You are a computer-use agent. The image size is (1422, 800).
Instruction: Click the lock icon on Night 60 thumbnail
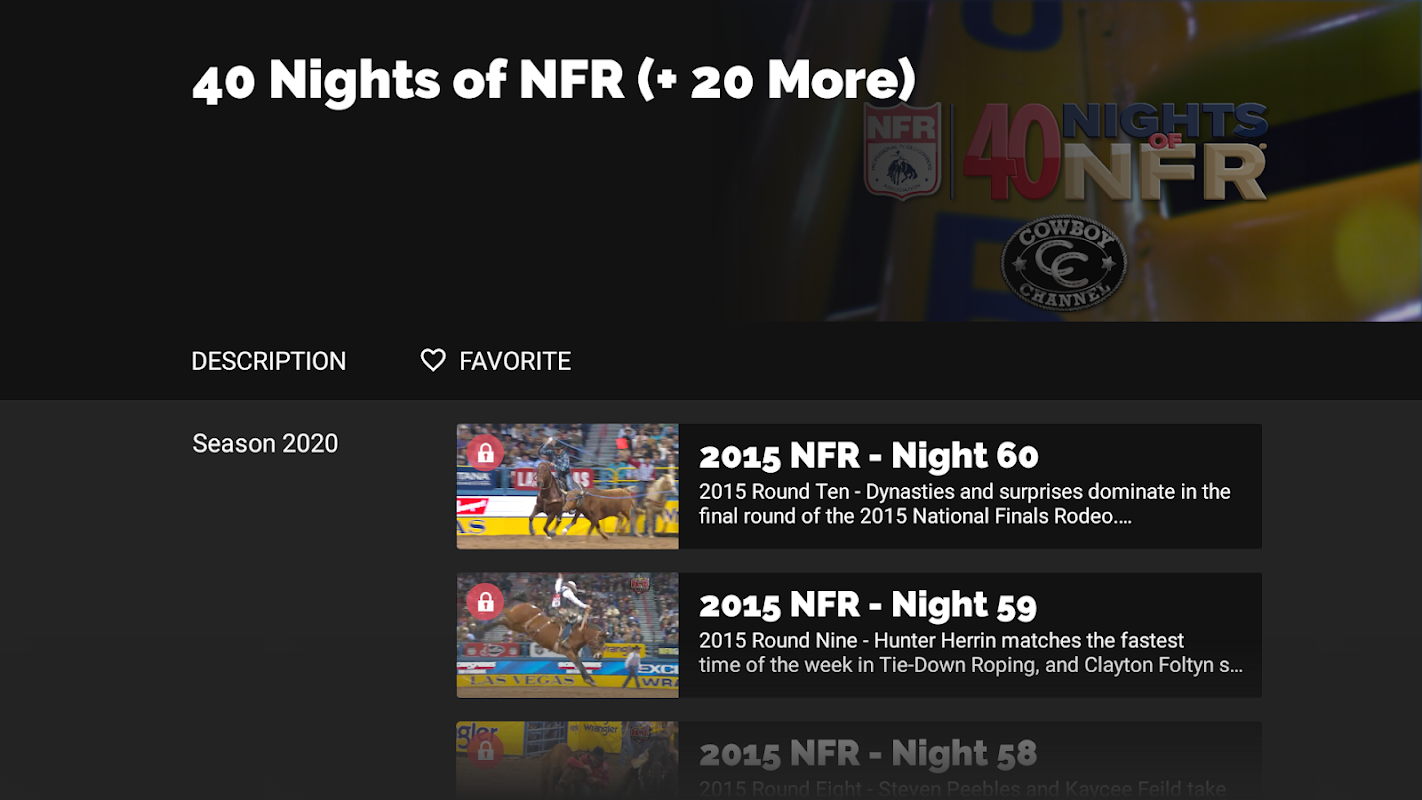[485, 453]
